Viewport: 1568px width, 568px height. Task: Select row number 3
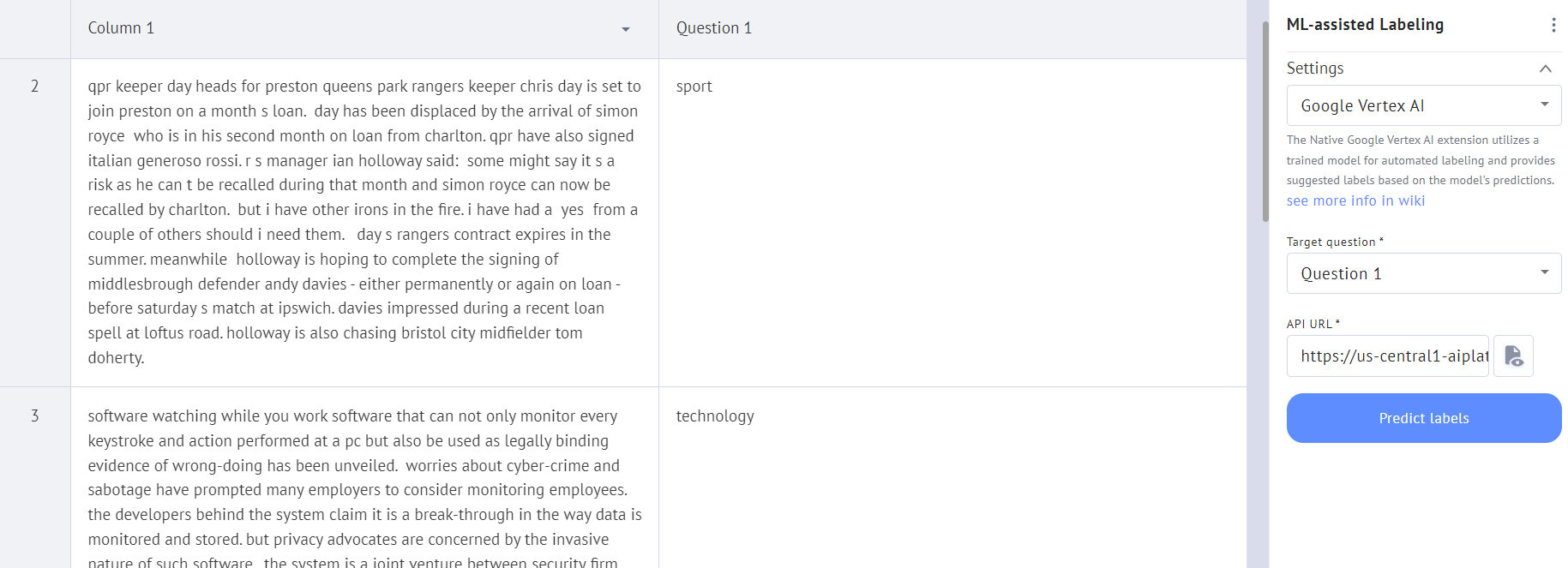click(35, 416)
